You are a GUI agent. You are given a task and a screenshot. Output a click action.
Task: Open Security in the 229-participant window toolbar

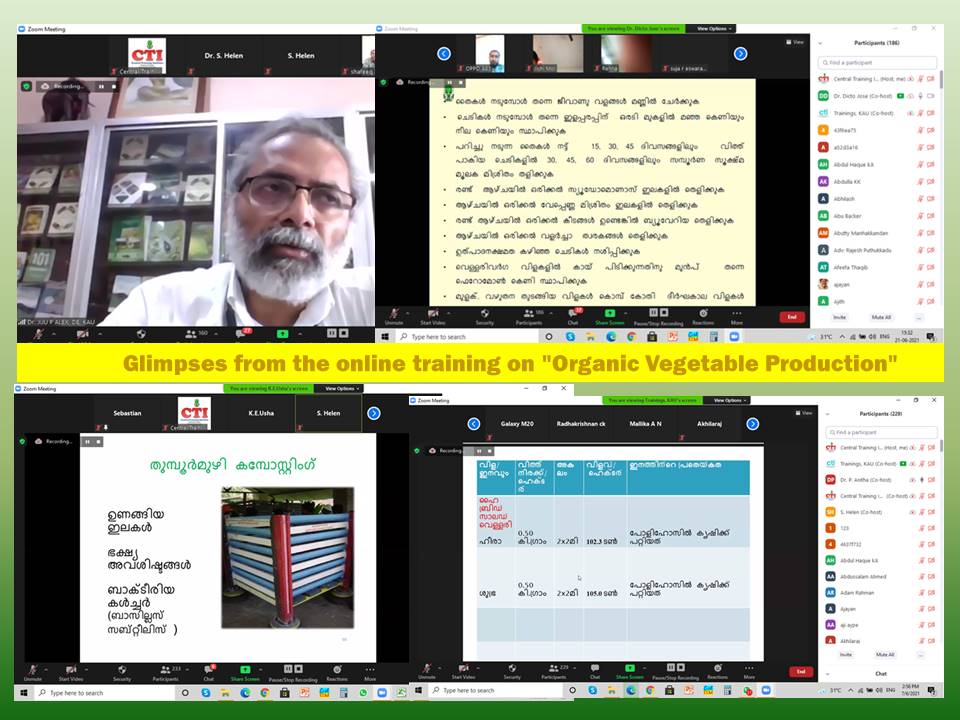(512, 672)
